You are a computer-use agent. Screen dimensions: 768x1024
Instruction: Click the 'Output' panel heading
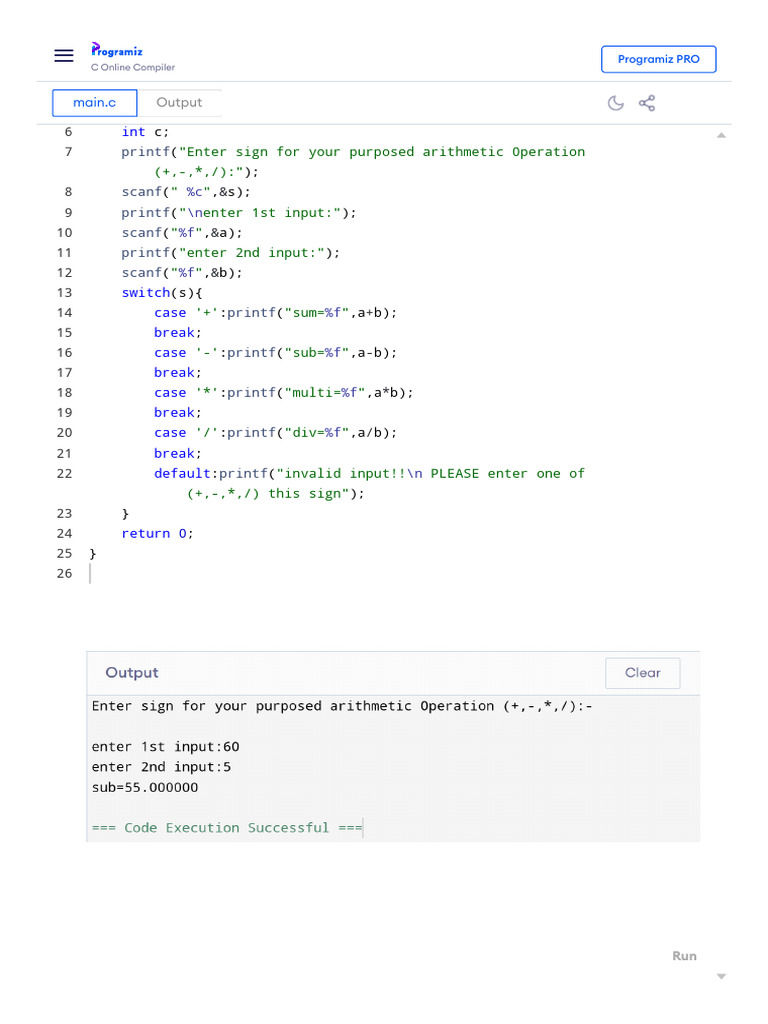[x=132, y=673]
